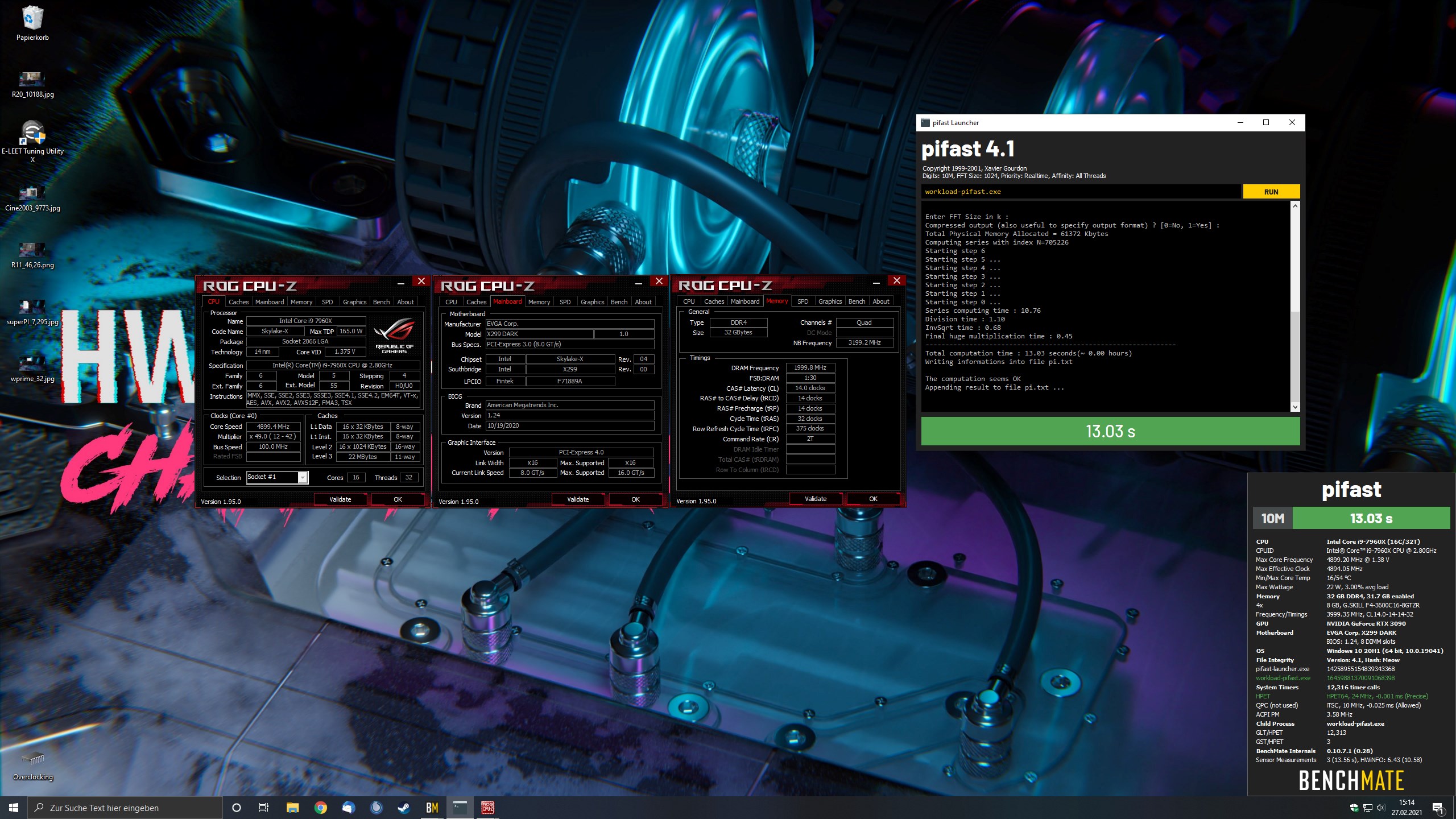Switch to ROG CPU-Z taskbar icon
This screenshot has height=819, width=1456.
487,808
